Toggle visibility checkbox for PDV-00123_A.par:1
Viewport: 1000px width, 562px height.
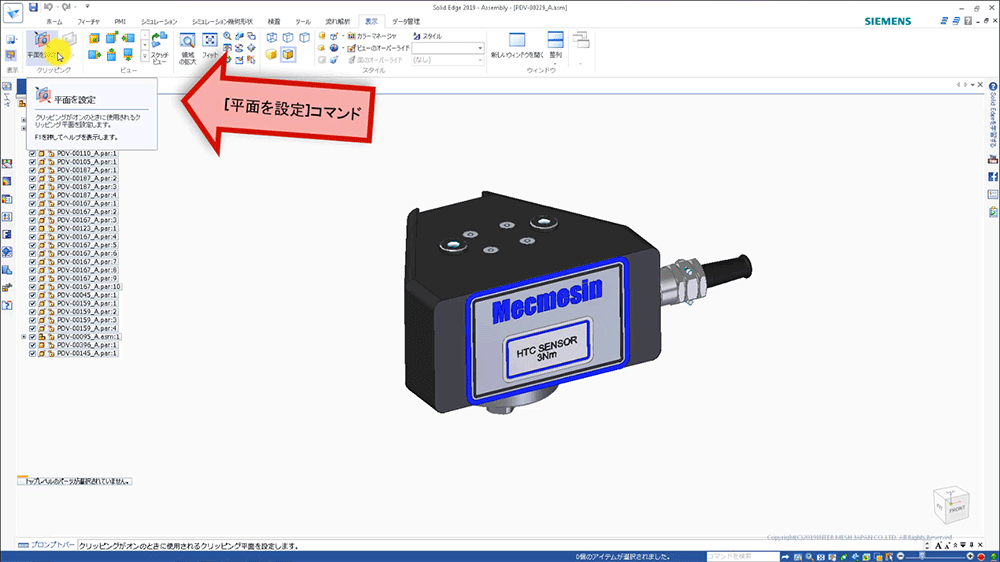(33, 229)
